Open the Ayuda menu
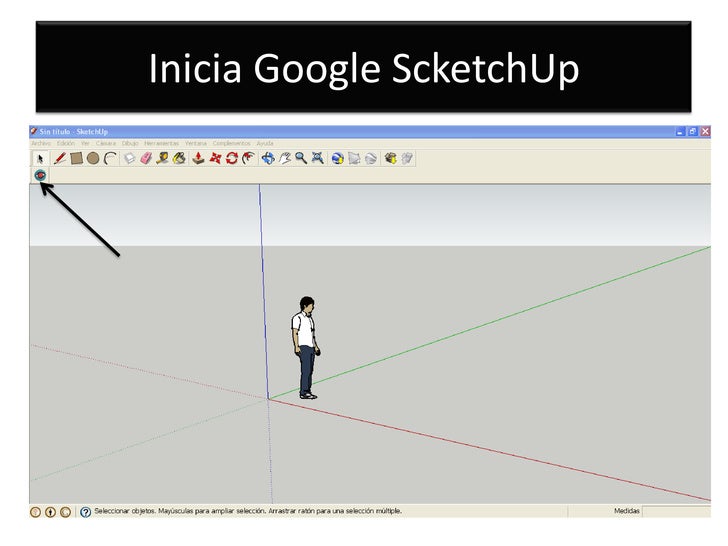Viewport: 728px width, 546px height. [x=265, y=143]
